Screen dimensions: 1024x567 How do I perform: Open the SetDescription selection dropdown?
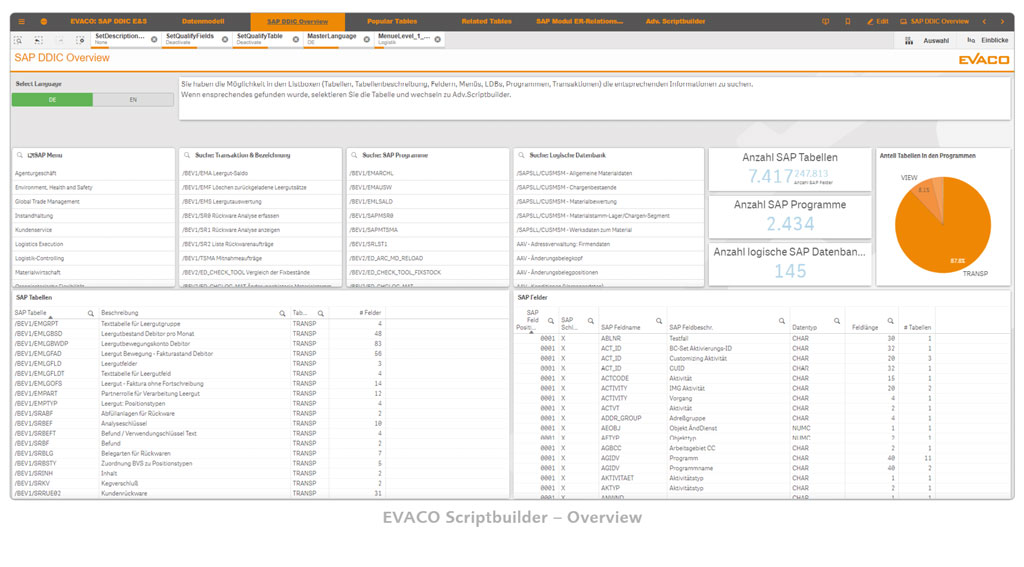[120, 39]
